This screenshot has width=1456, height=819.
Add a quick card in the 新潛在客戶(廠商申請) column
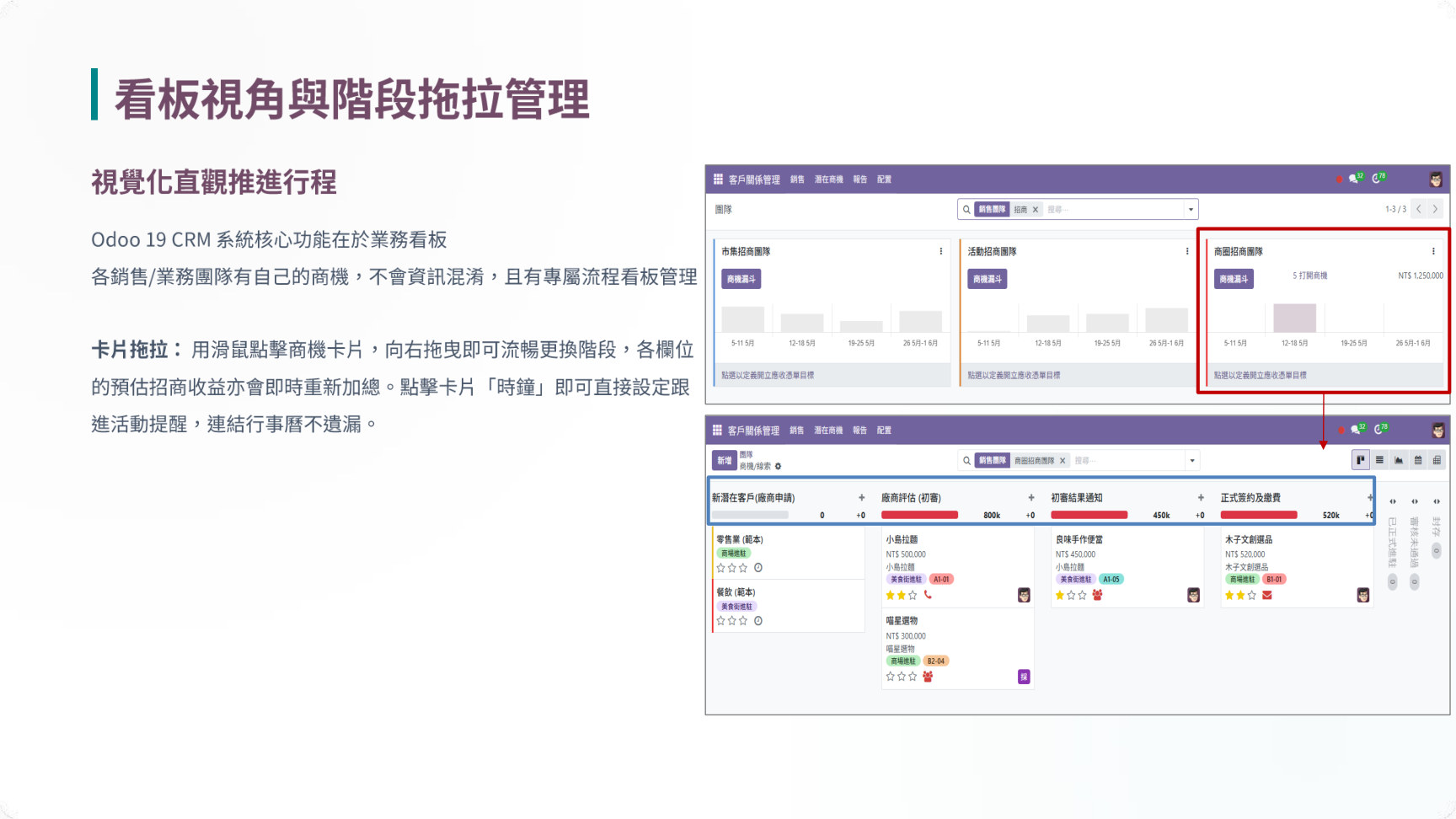click(861, 498)
